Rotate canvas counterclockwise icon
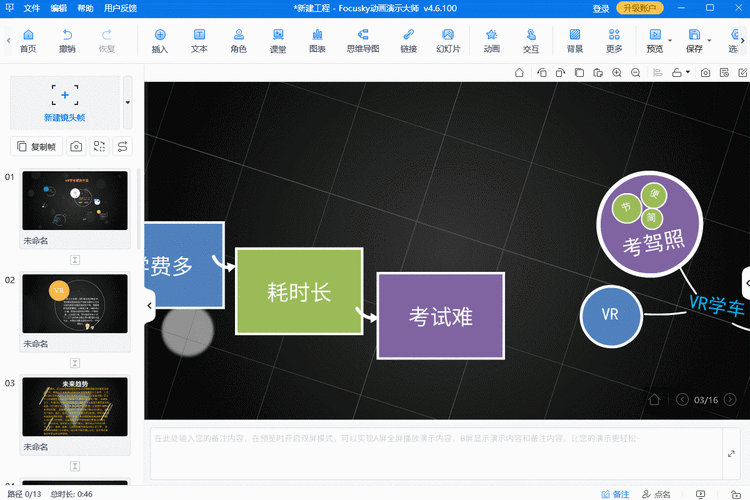Viewport: 750px width, 500px height. coord(541,73)
